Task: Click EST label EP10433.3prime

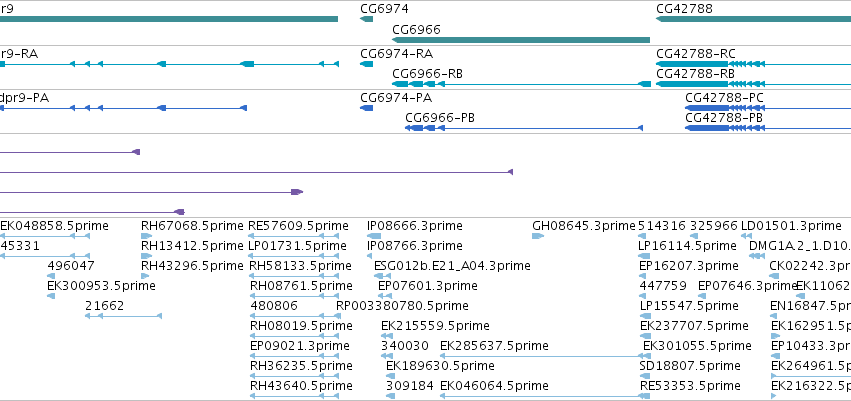Action: [x=811, y=346]
